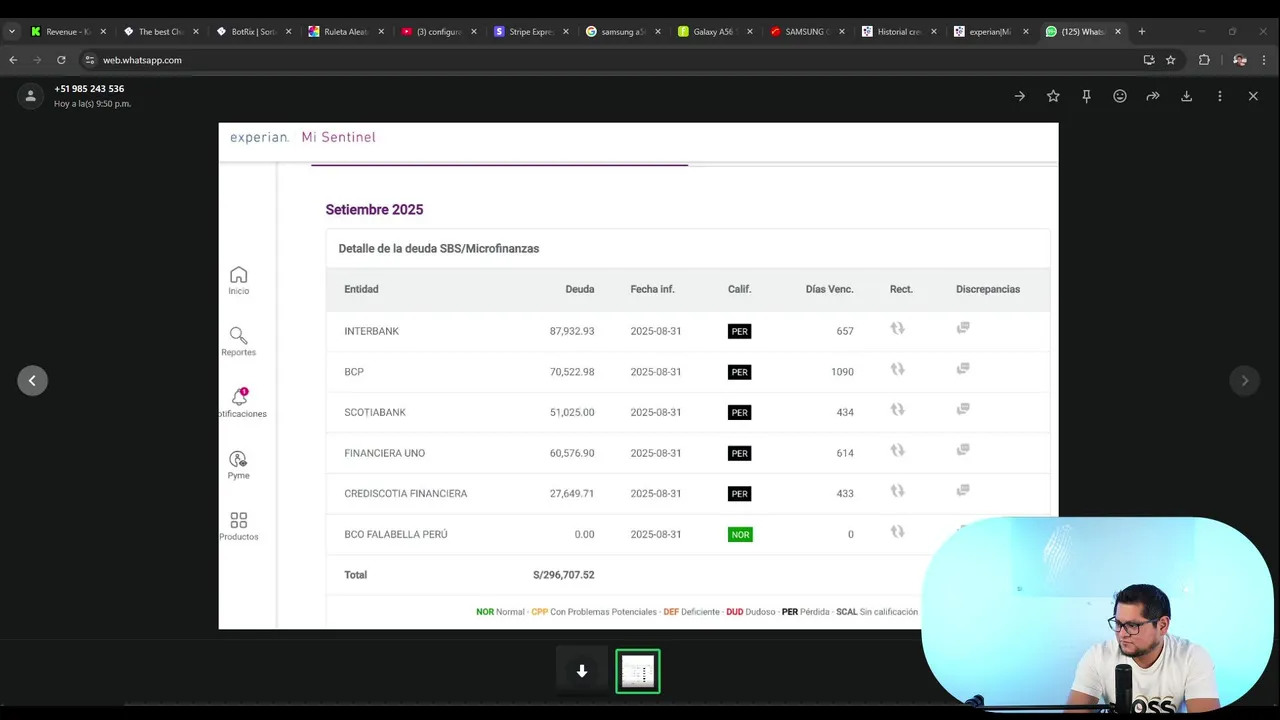Install WhatsApp Web app via address bar icon

click(1149, 60)
